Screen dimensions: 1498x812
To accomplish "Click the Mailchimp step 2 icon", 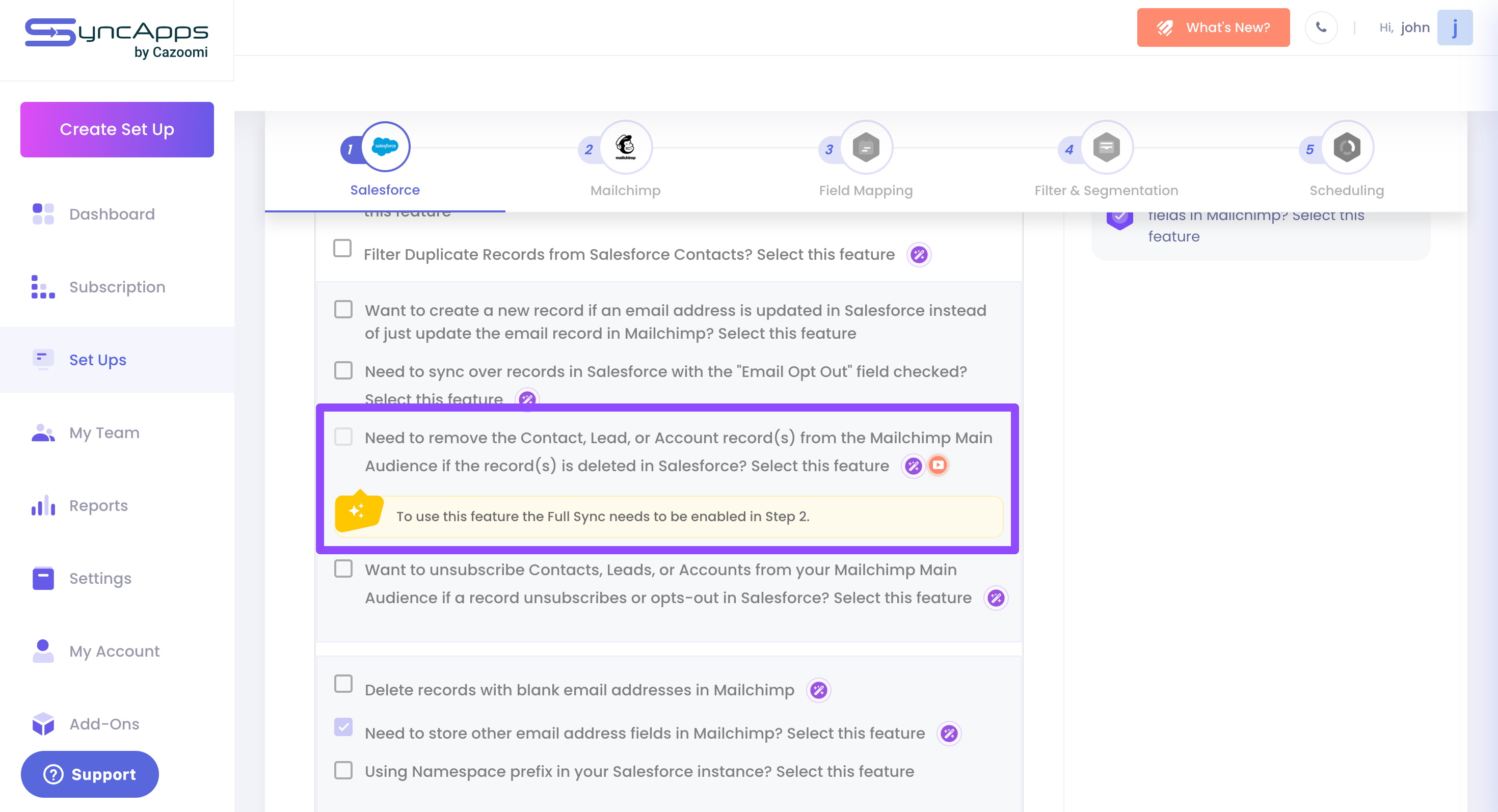I will [x=626, y=147].
